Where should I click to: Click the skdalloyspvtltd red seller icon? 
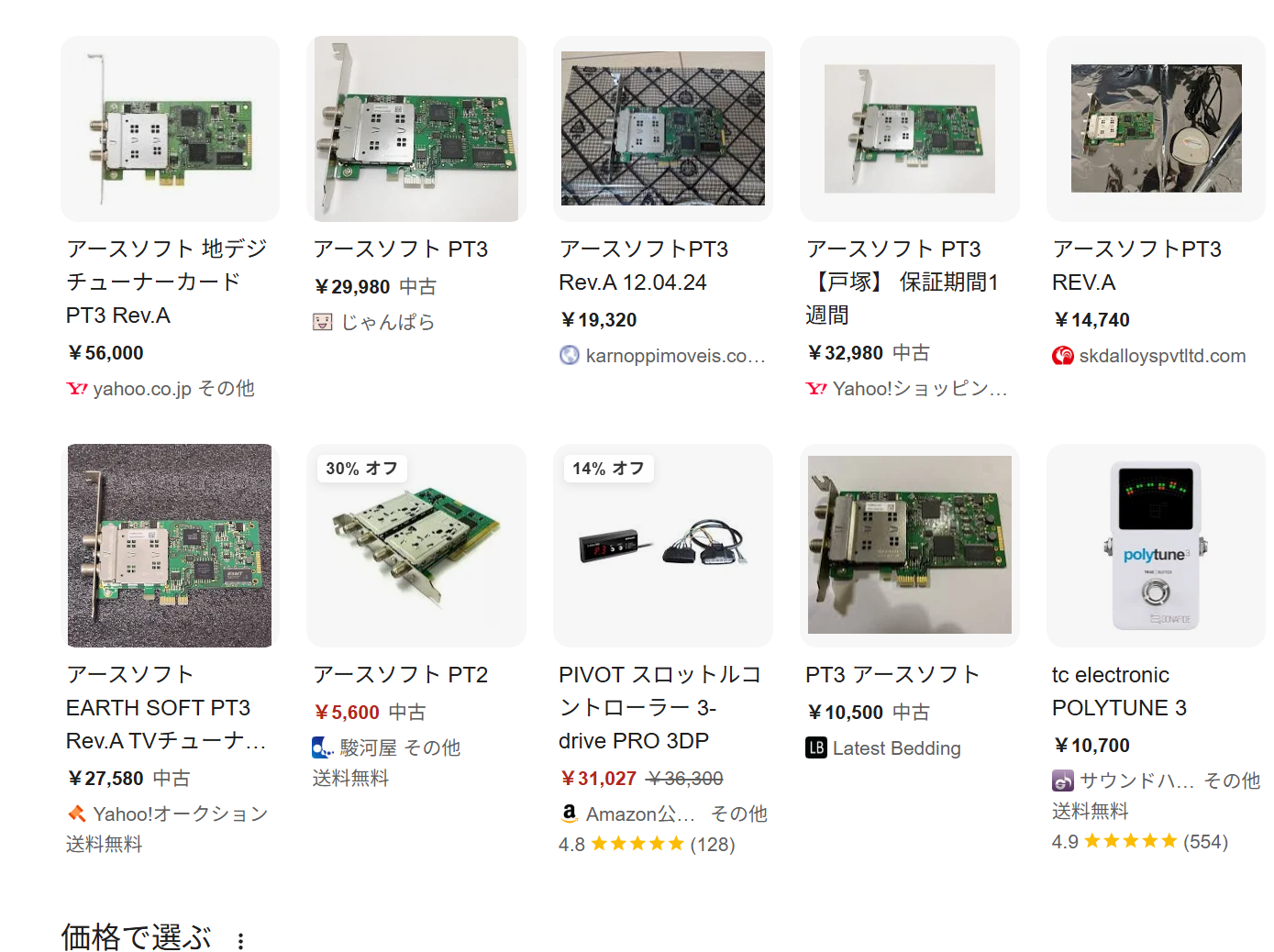[1063, 356]
